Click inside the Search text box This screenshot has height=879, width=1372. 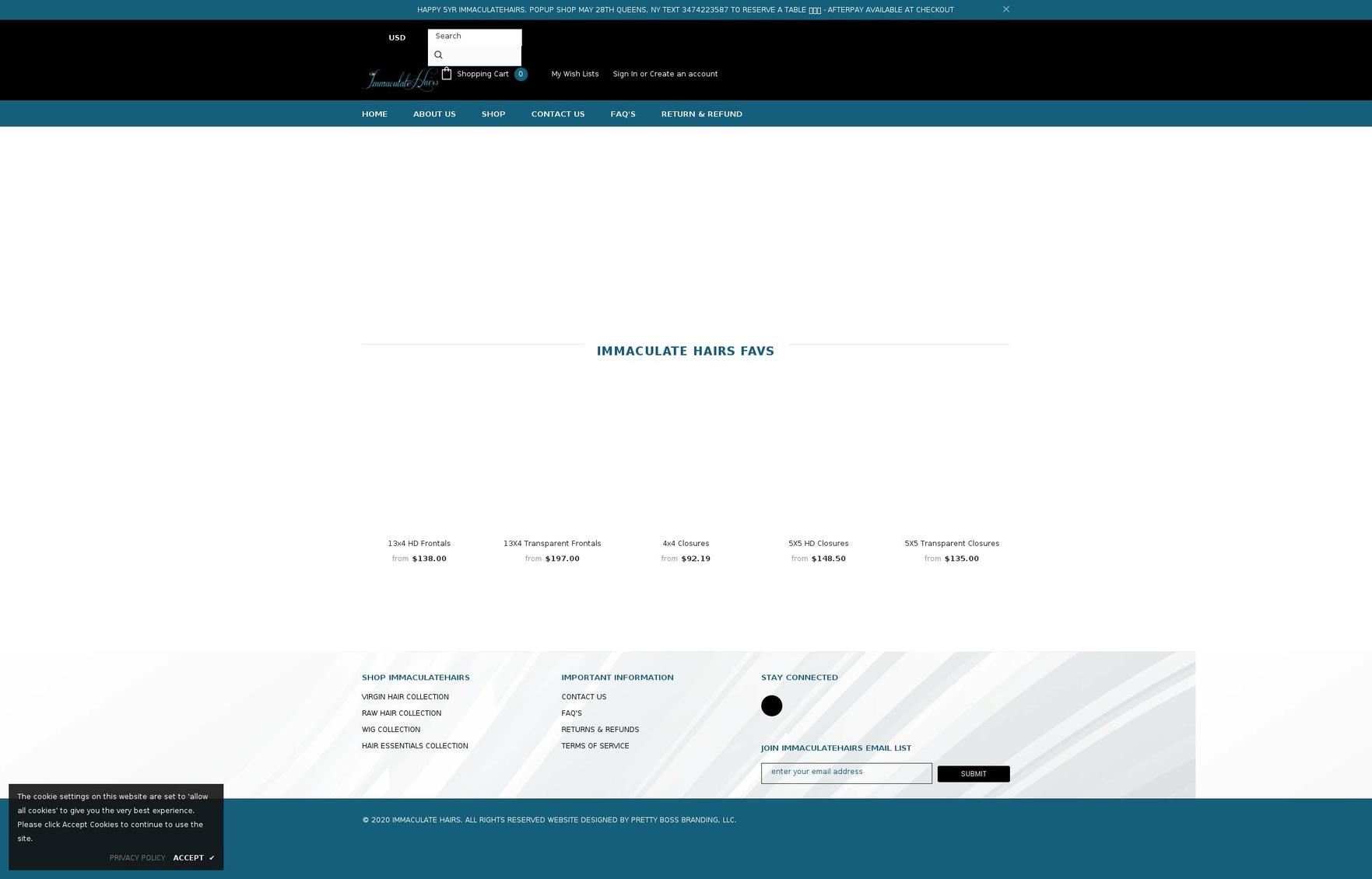coord(474,36)
